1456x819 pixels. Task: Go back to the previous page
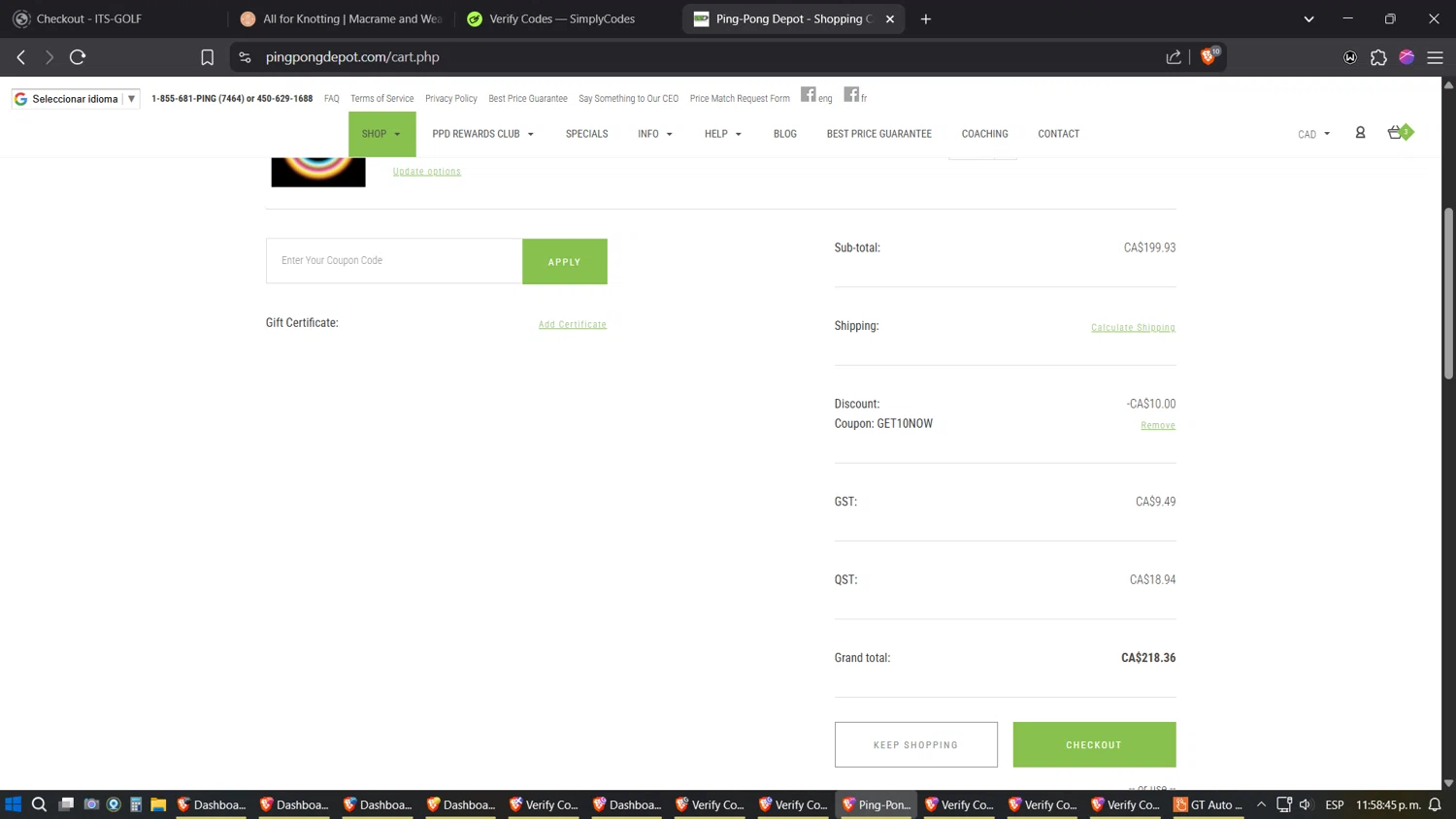[21, 57]
